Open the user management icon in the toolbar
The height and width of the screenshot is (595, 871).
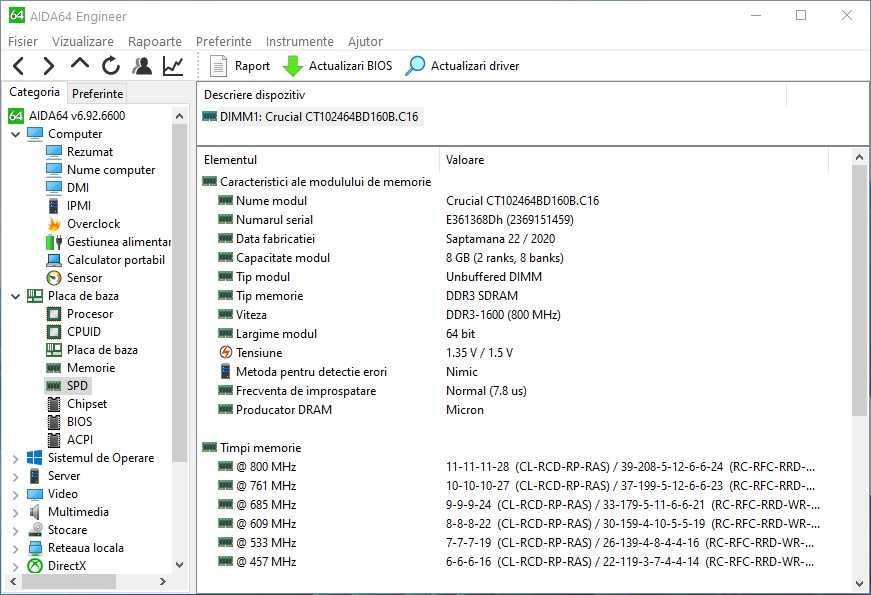pyautogui.click(x=142, y=66)
